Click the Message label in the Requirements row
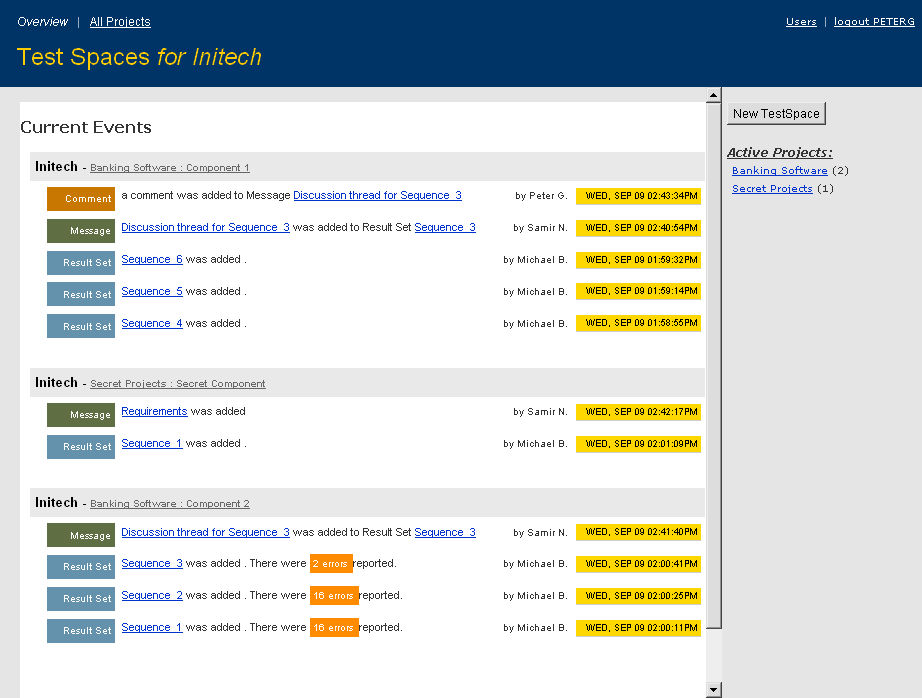922x698 pixels. click(81, 415)
